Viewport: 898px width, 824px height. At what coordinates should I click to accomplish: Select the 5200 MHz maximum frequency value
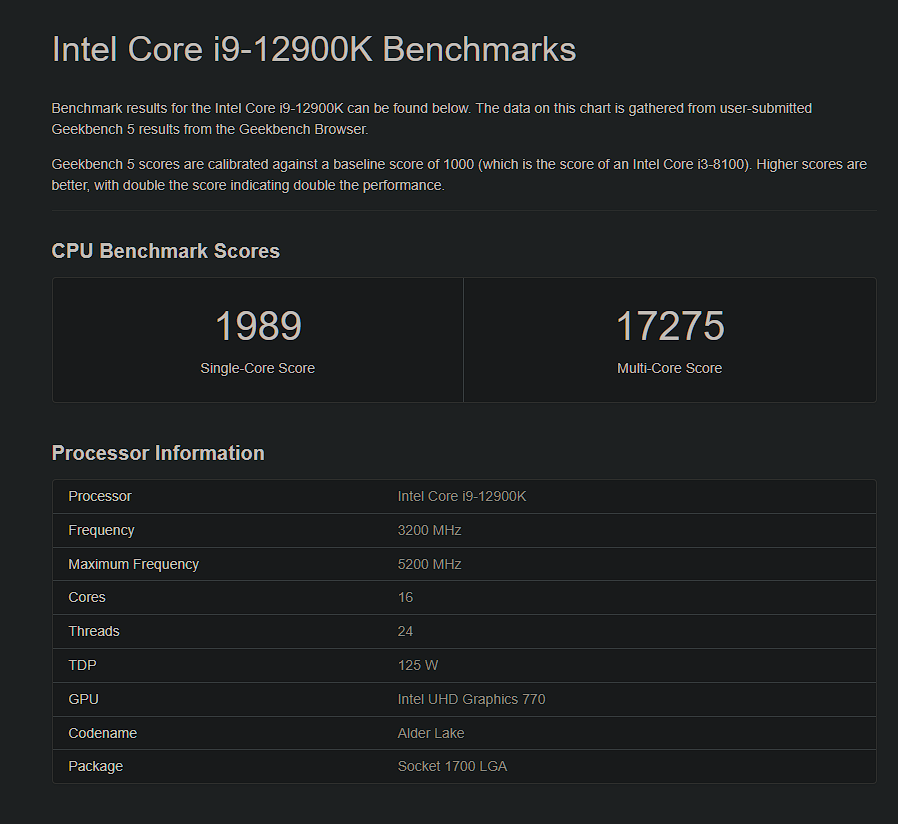point(430,564)
